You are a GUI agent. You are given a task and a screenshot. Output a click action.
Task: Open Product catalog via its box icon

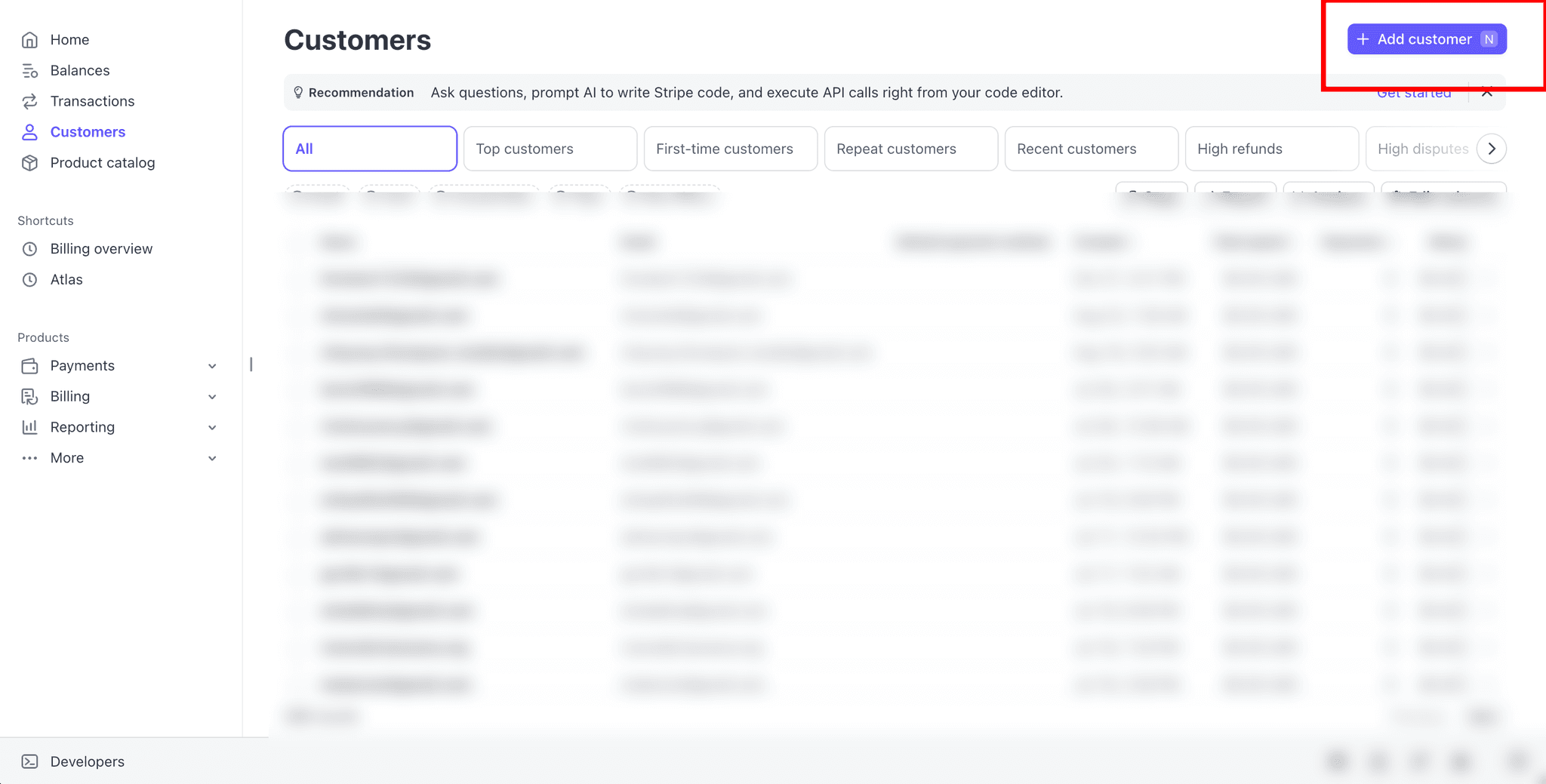[x=30, y=163]
